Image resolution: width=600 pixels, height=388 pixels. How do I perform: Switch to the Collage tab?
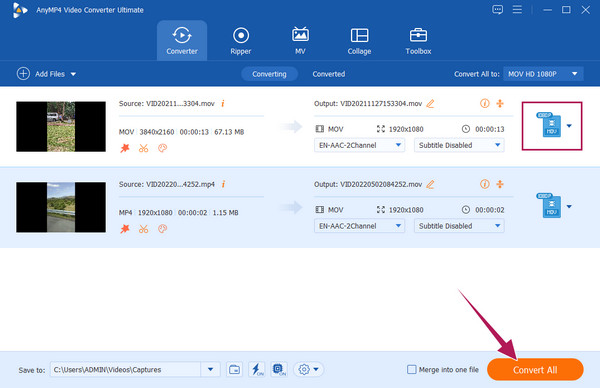359,41
